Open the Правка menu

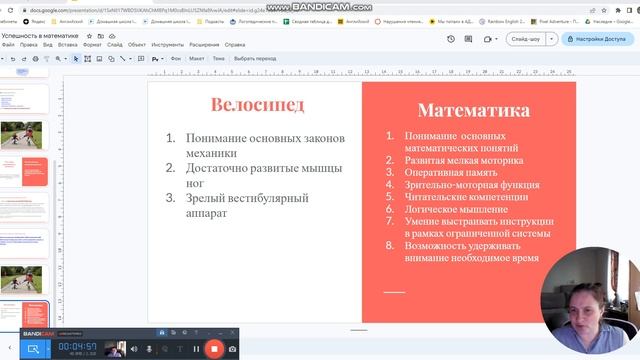click(29, 45)
